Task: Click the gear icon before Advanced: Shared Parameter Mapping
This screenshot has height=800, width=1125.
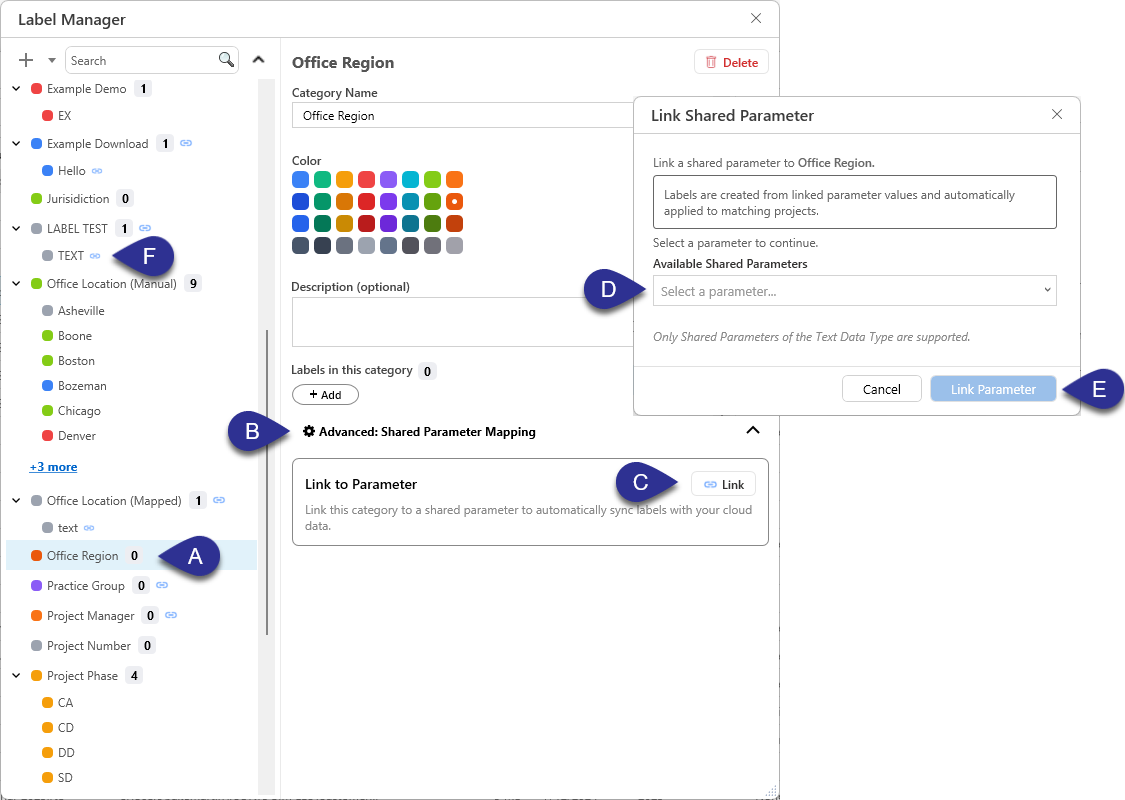Action: 308,431
